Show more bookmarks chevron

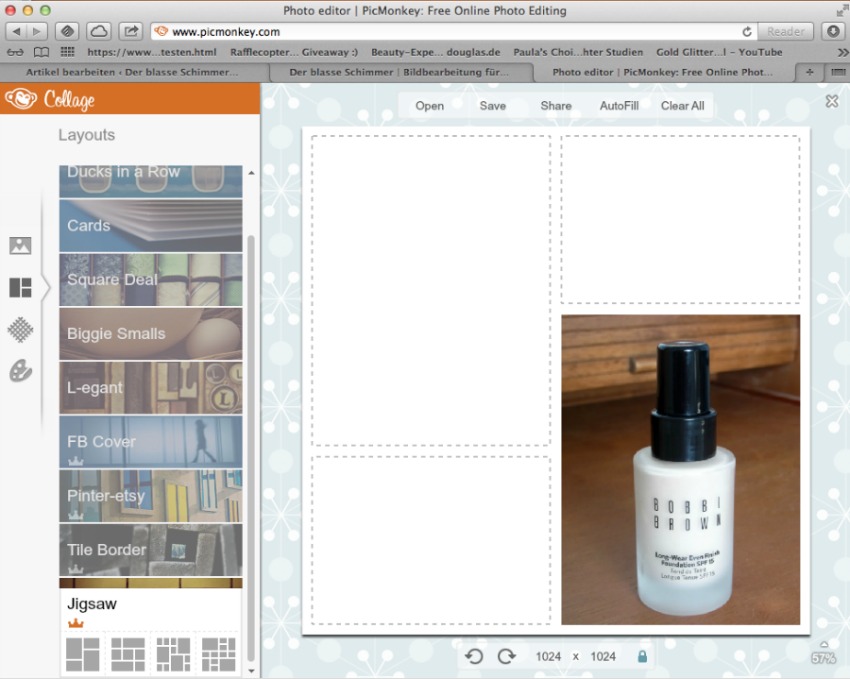click(x=842, y=52)
